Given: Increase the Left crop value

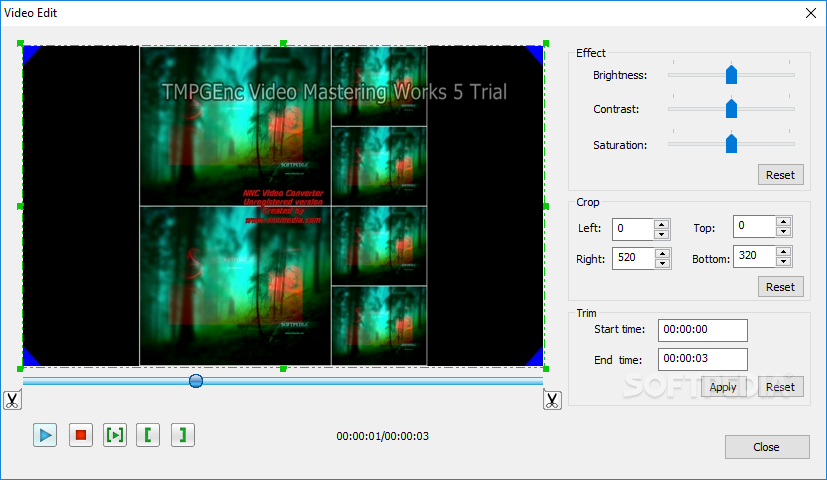Looking at the screenshot, I should click(661, 224).
